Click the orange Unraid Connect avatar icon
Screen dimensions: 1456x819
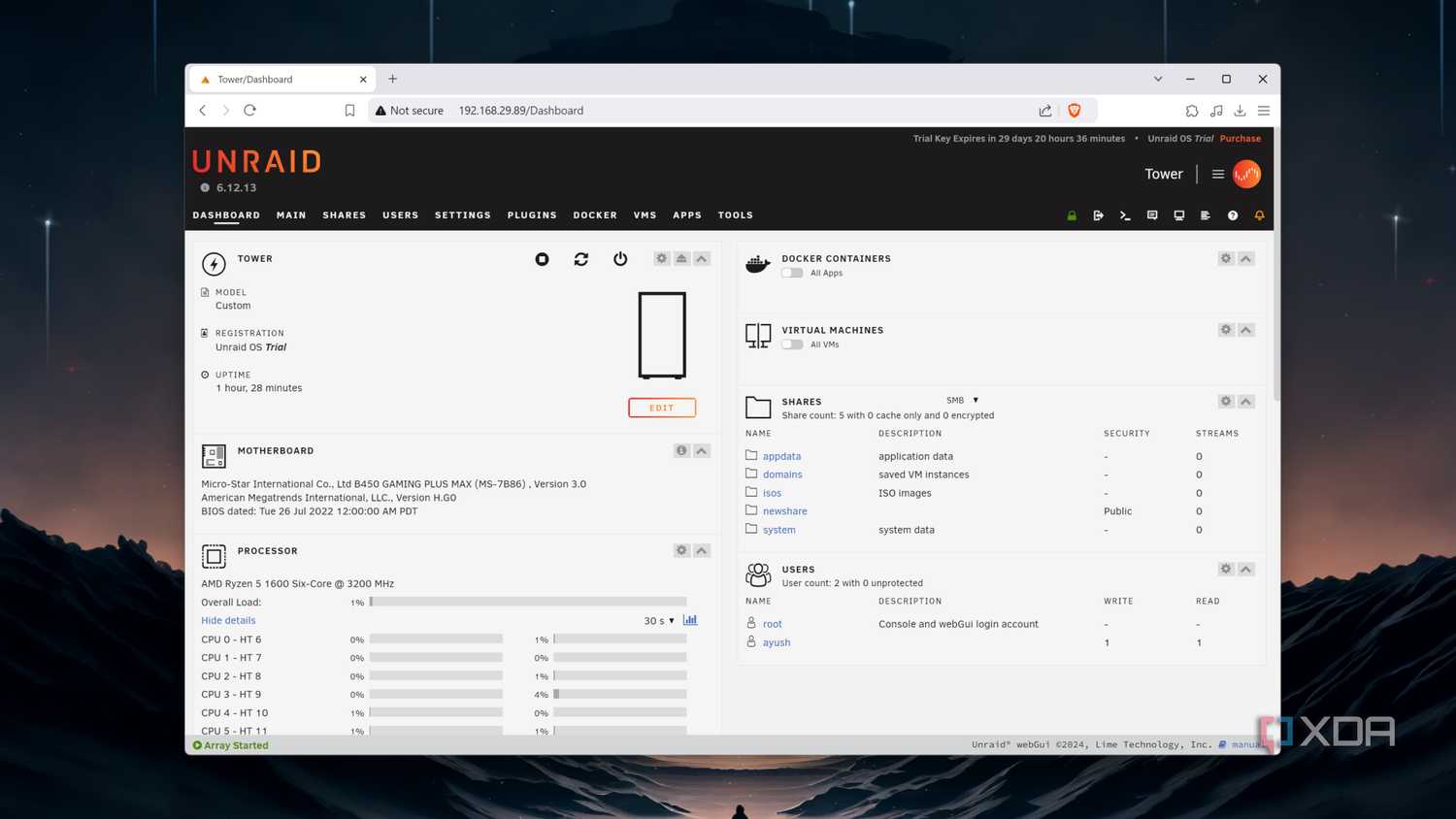click(x=1246, y=175)
